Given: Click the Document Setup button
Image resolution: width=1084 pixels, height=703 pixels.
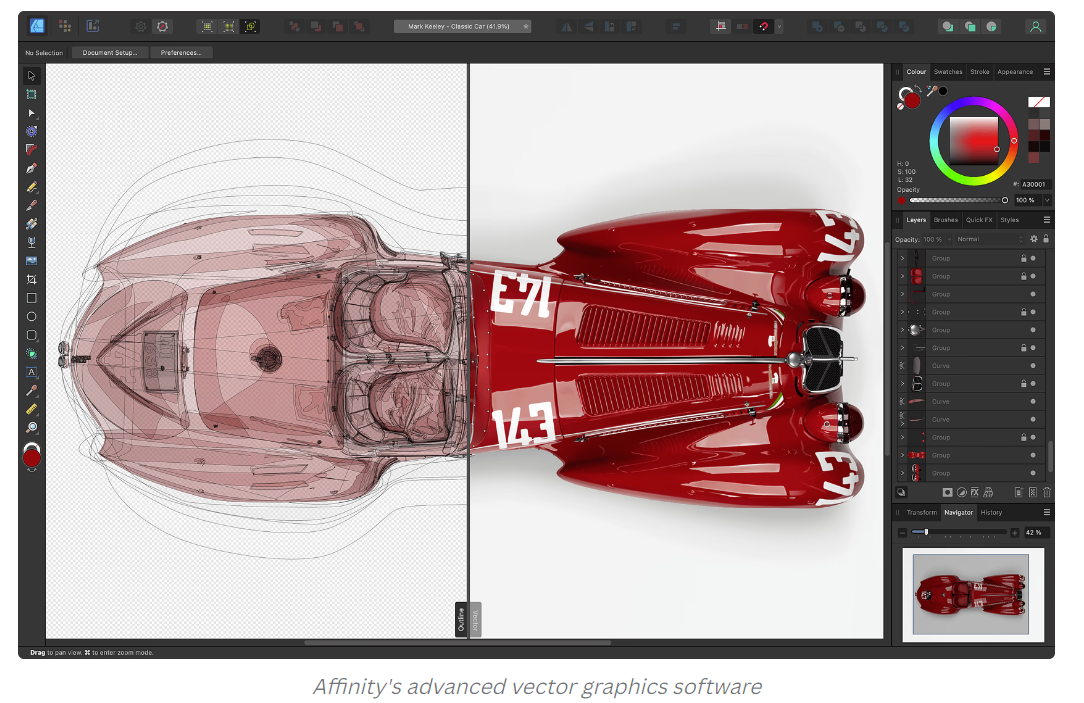Looking at the screenshot, I should 109,52.
